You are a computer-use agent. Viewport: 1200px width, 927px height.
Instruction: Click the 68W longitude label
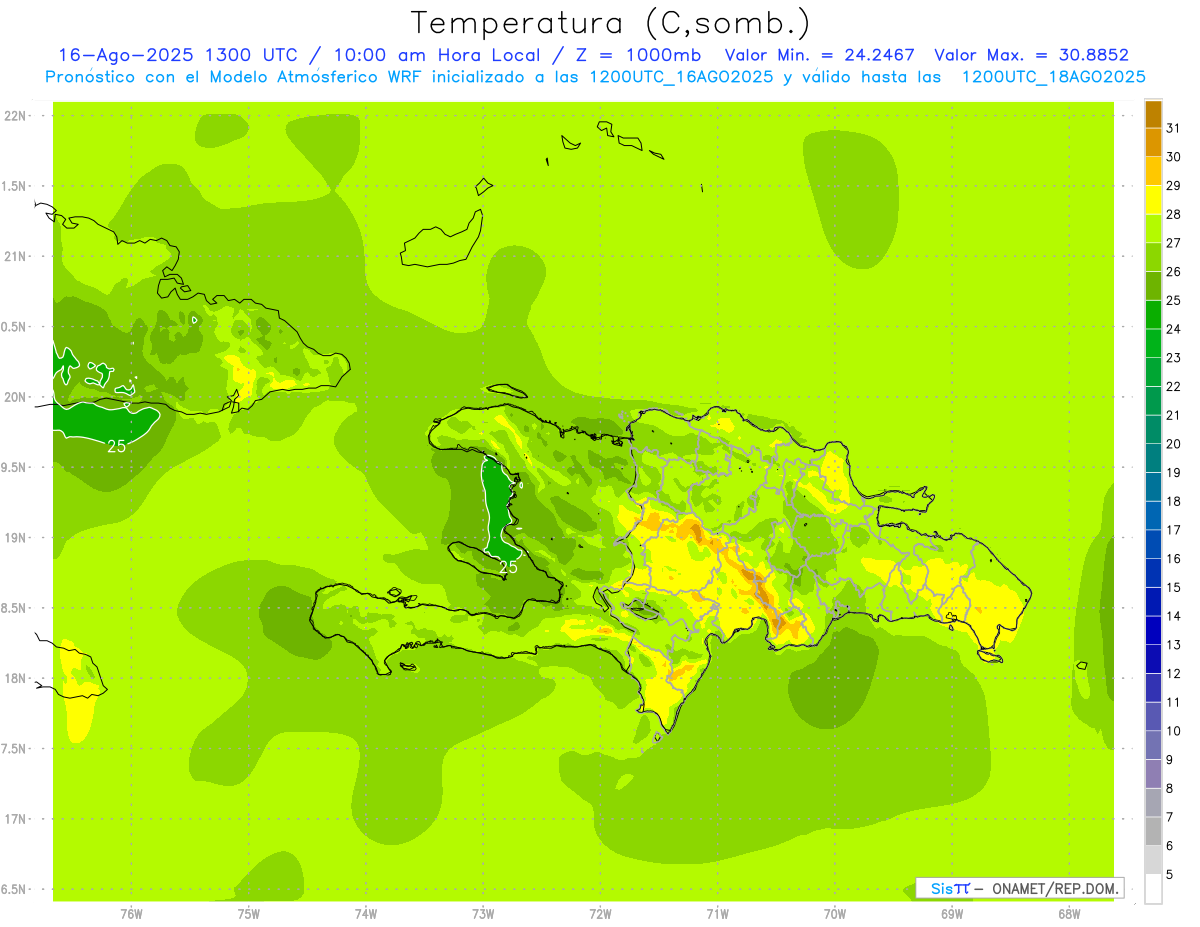tap(1069, 914)
